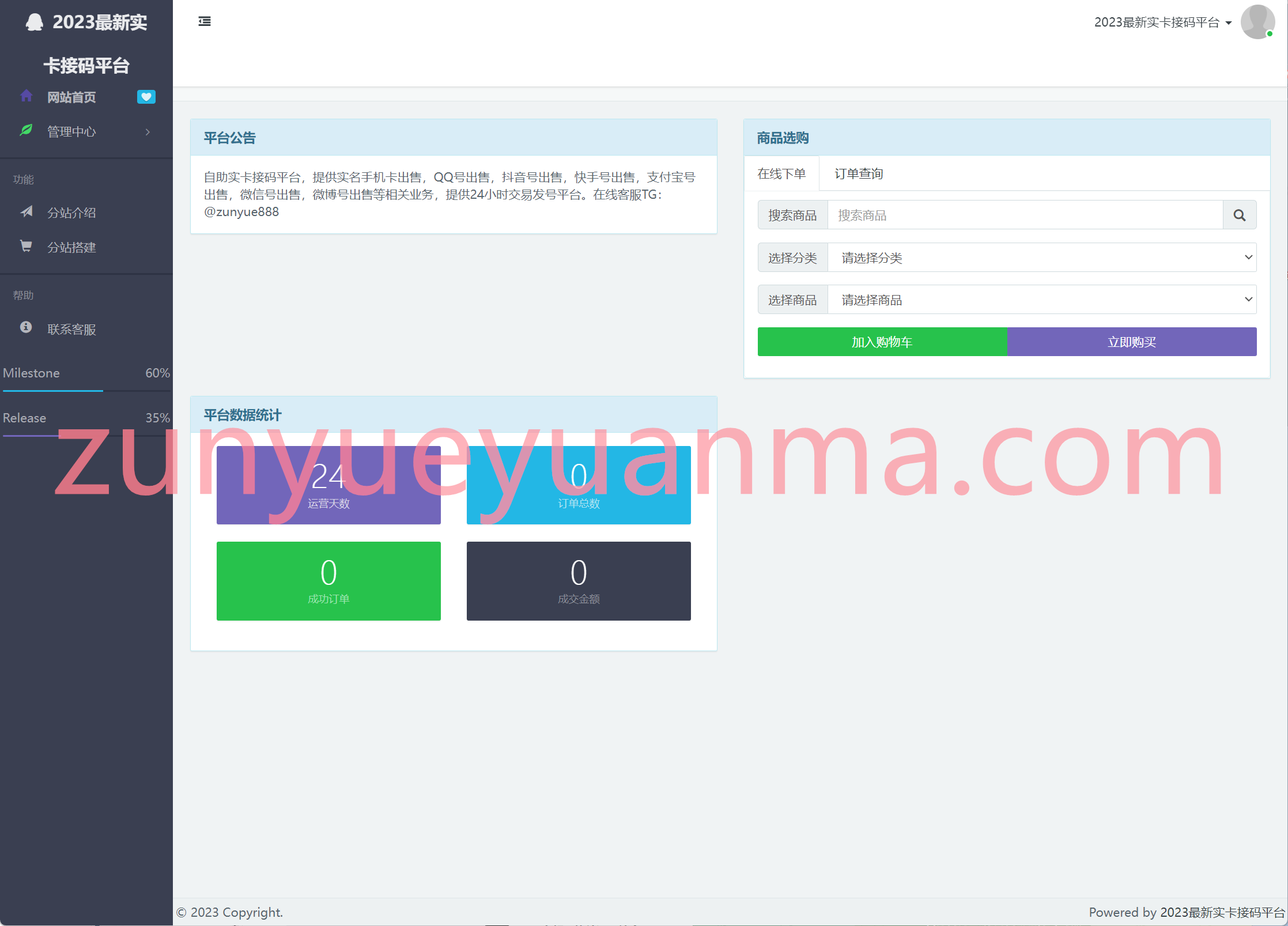1288x926 pixels.
Task: Click the paper plane icon beside 分站介绍
Action: pos(26,211)
